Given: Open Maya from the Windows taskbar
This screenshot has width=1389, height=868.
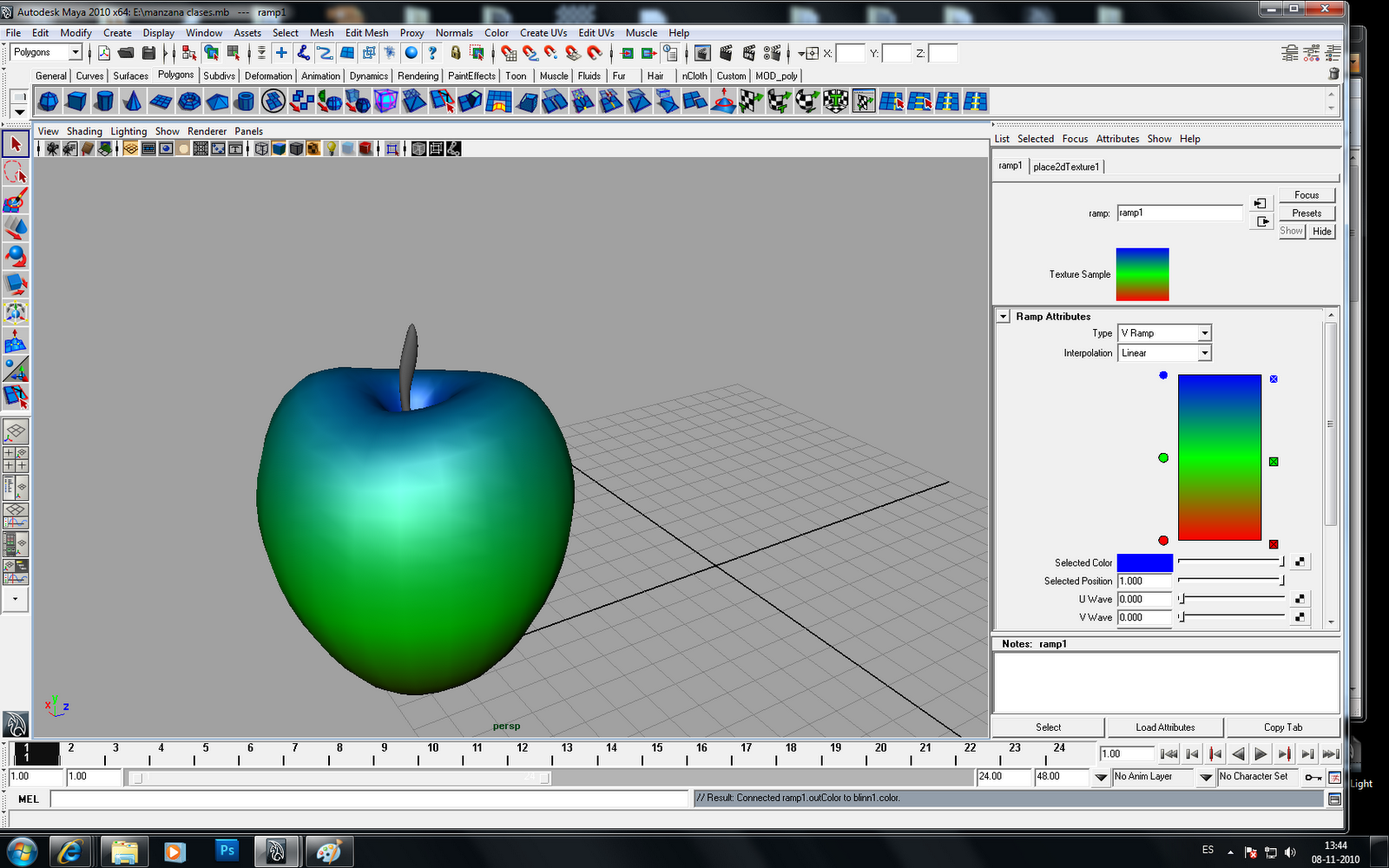Looking at the screenshot, I should click(x=276, y=851).
